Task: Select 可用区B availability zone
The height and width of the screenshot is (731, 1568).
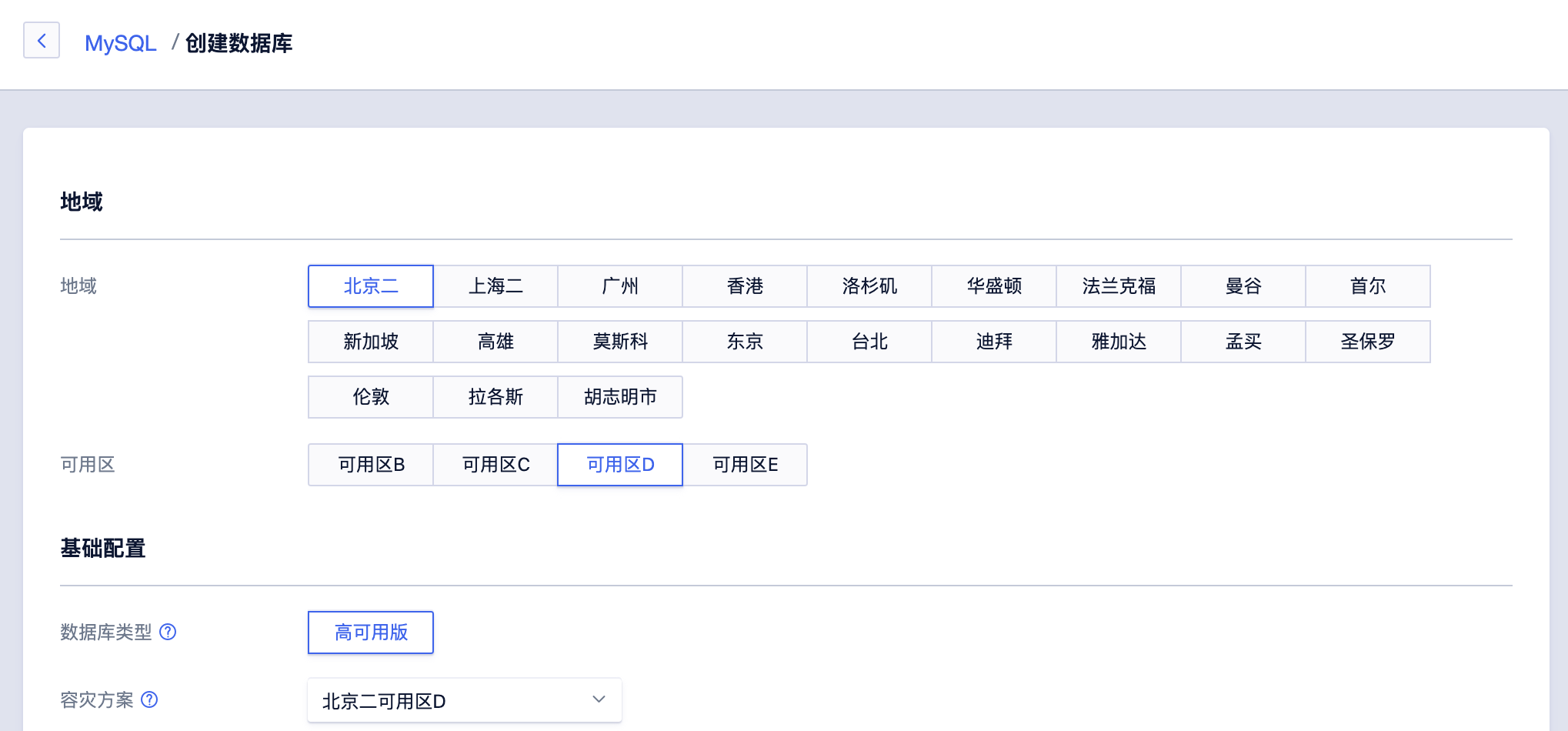Action: 370,464
